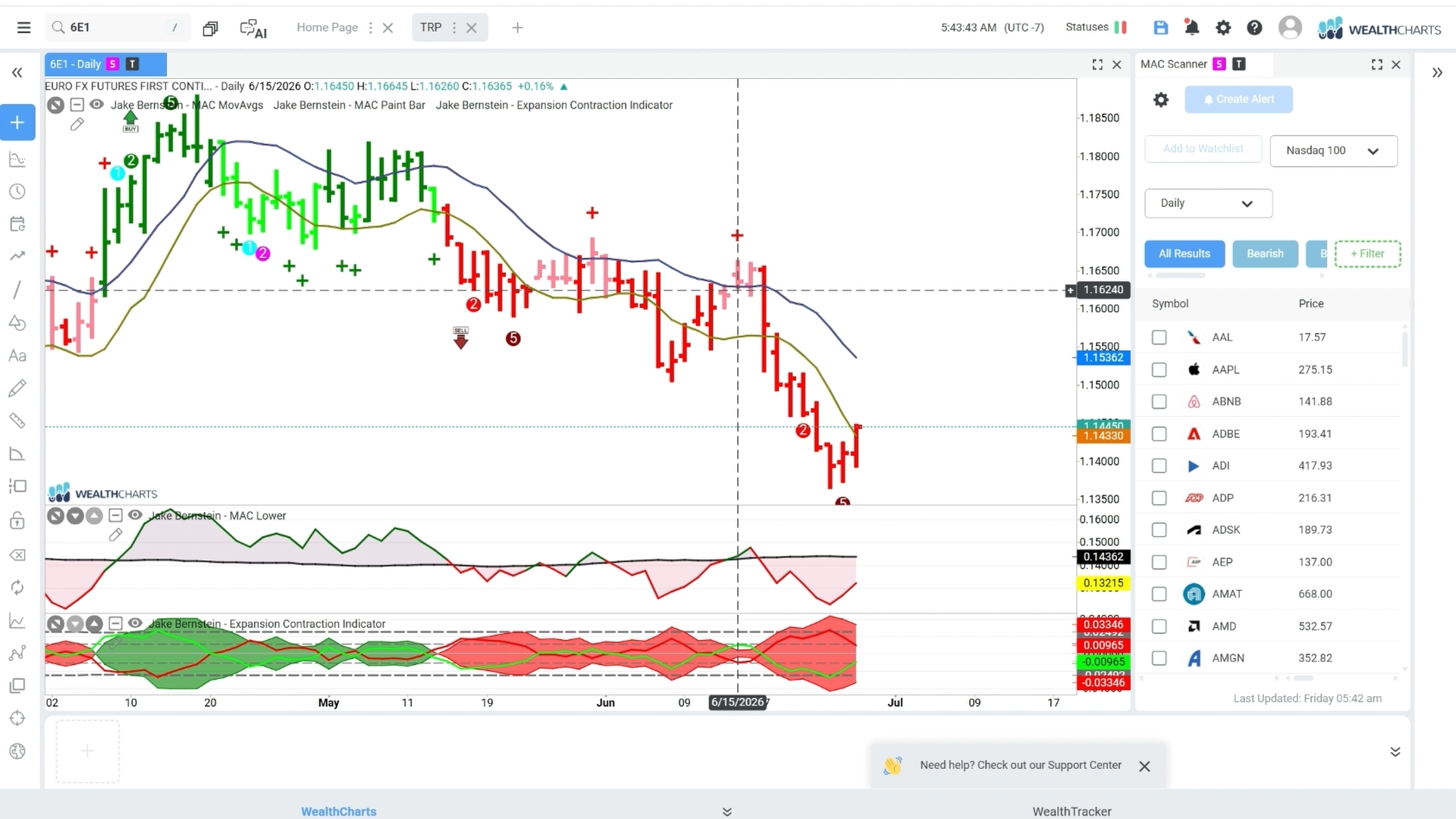Click the save layout floppy disk icon
Image resolution: width=1456 pixels, height=819 pixels.
1160,28
